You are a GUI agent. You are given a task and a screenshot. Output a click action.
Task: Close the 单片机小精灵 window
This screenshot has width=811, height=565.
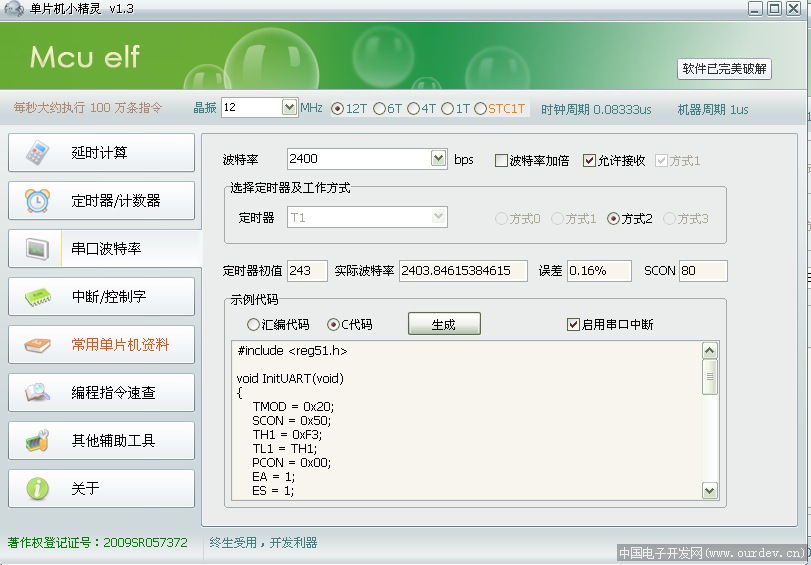(x=793, y=8)
